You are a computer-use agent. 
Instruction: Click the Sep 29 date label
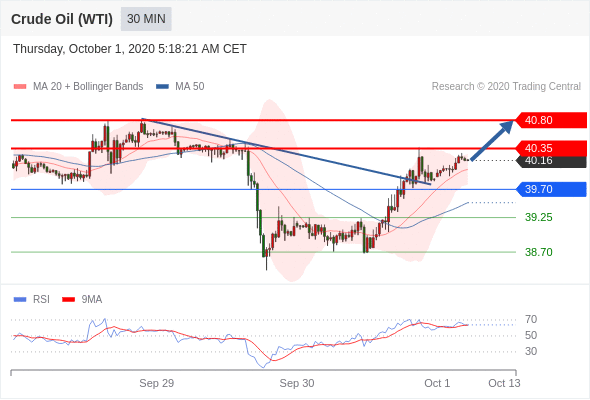[x=157, y=383]
